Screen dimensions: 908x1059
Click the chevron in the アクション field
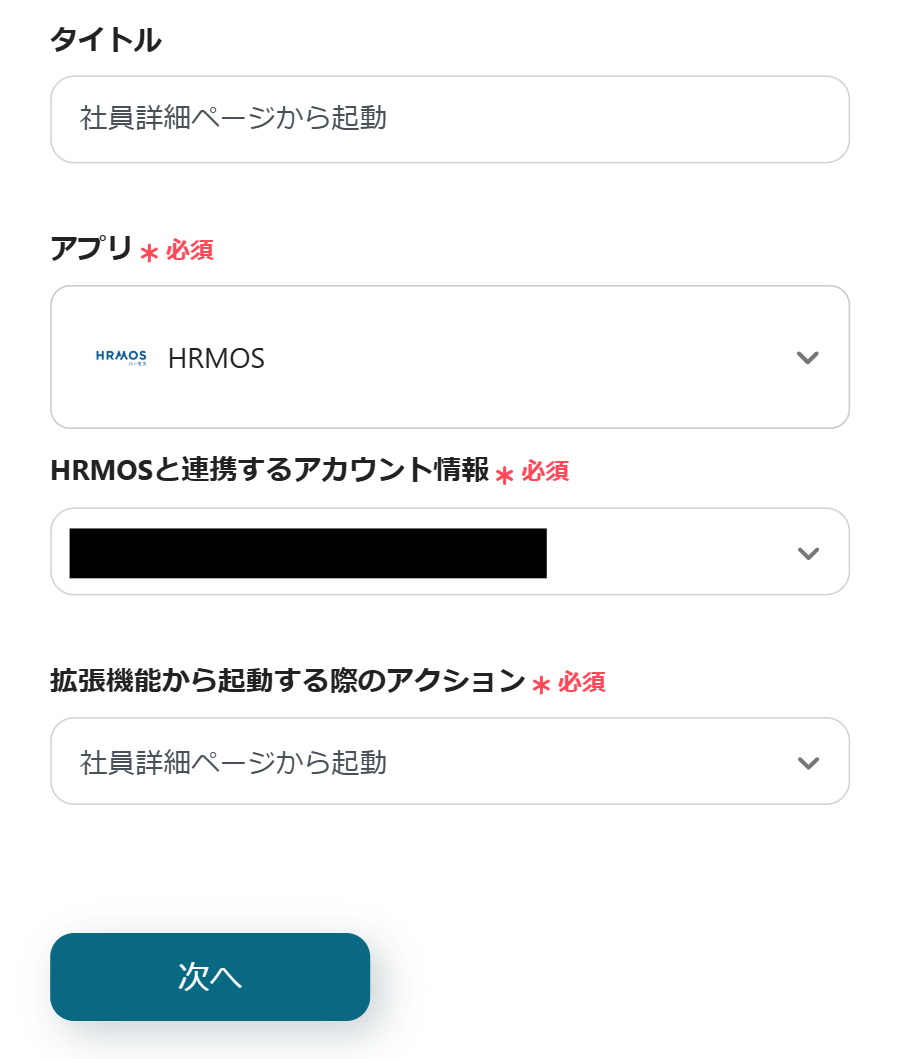(x=808, y=763)
